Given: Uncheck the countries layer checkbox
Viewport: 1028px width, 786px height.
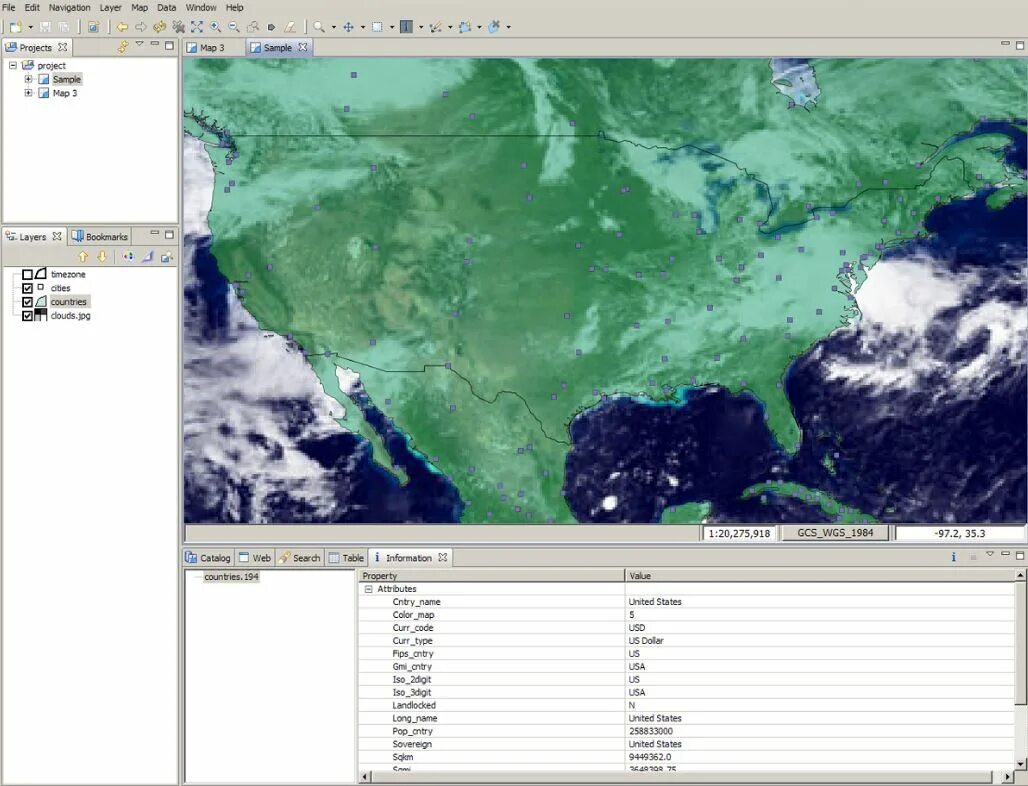Looking at the screenshot, I should coord(28,302).
